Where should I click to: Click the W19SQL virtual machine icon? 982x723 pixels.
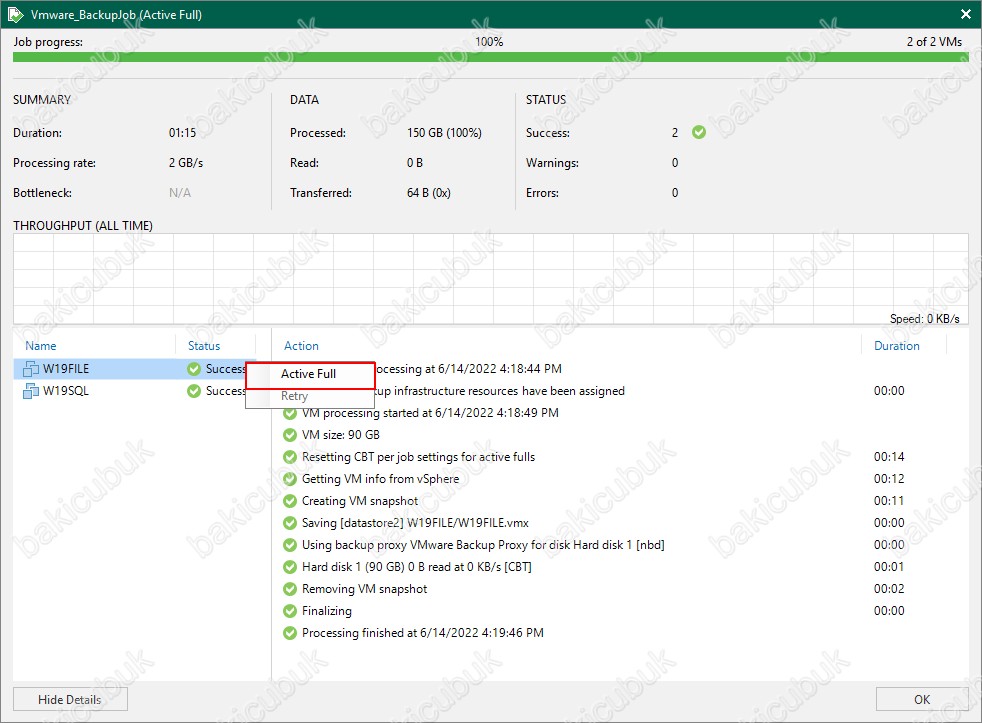pos(31,391)
